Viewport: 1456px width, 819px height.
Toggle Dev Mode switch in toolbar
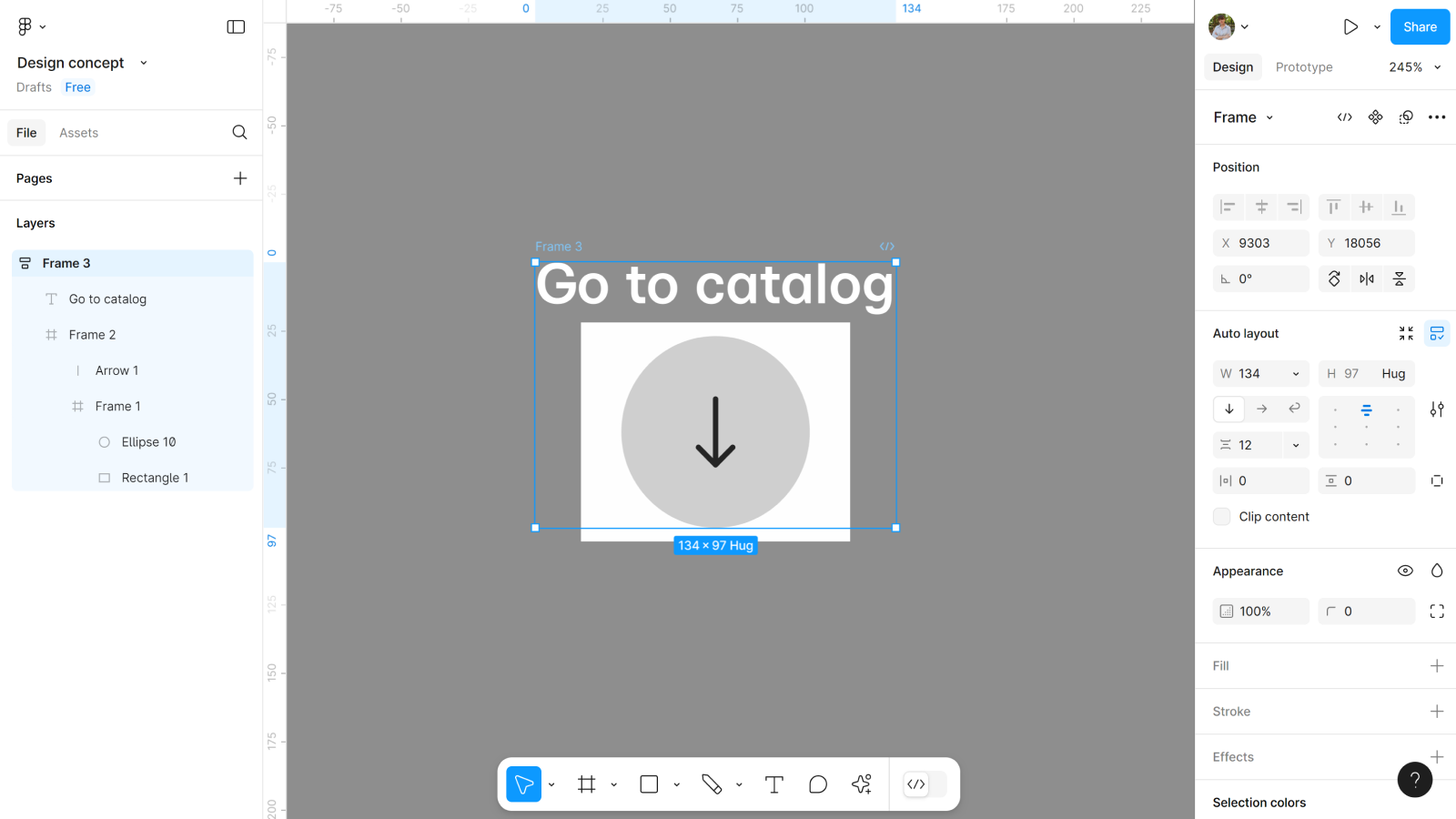[925, 784]
